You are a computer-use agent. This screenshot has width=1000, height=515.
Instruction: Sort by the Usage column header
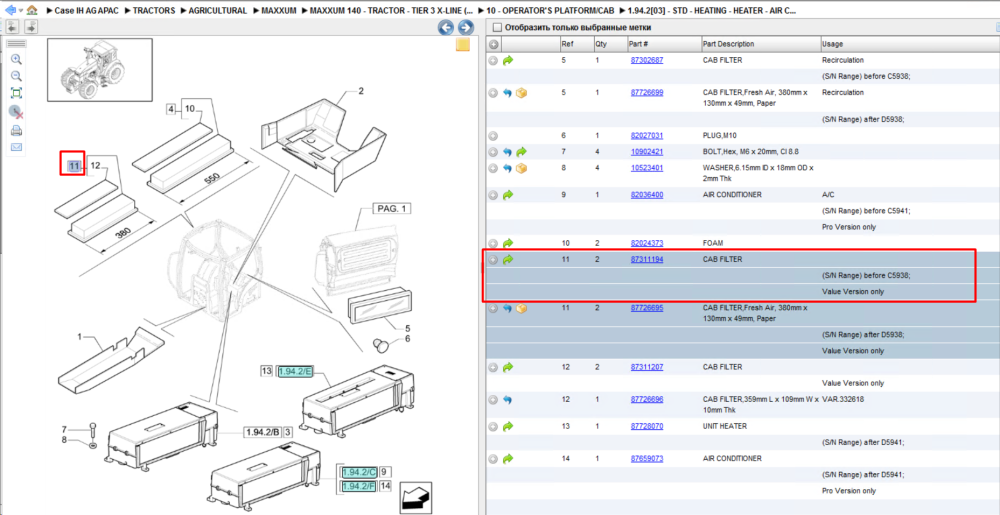(909, 45)
